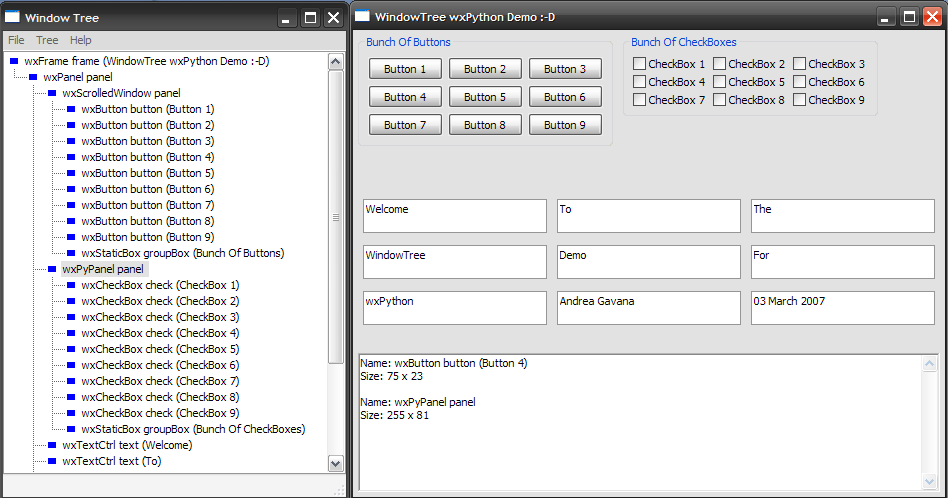Click the Andrea Gavana text field
The height and width of the screenshot is (498, 948).
coord(648,308)
